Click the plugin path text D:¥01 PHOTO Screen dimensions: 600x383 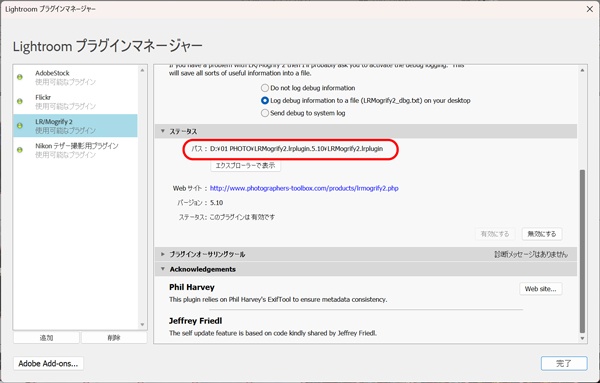coord(297,149)
